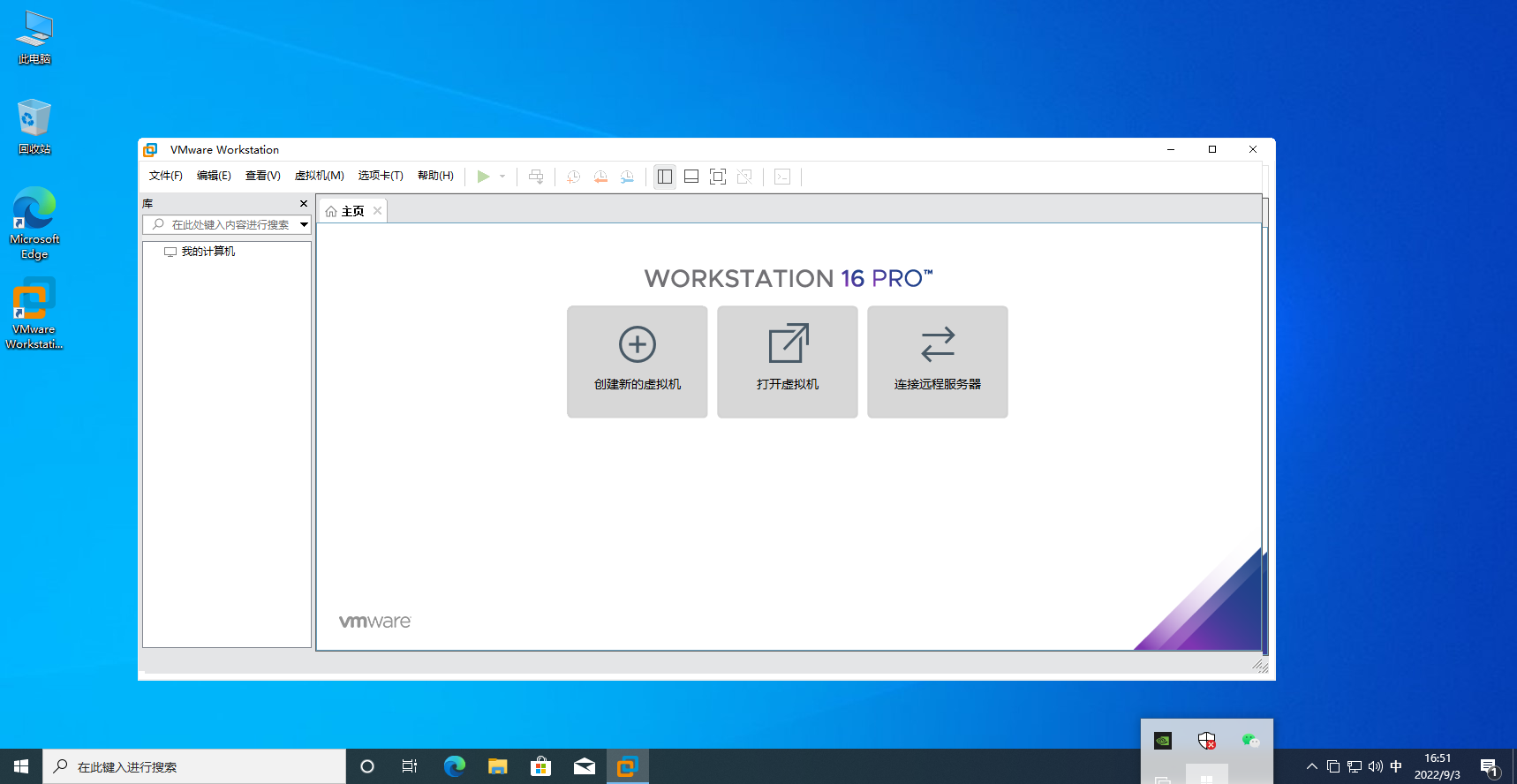Viewport: 1517px width, 784px height.
Task: Select the 此电脑 desktop icon
Action: [34, 38]
